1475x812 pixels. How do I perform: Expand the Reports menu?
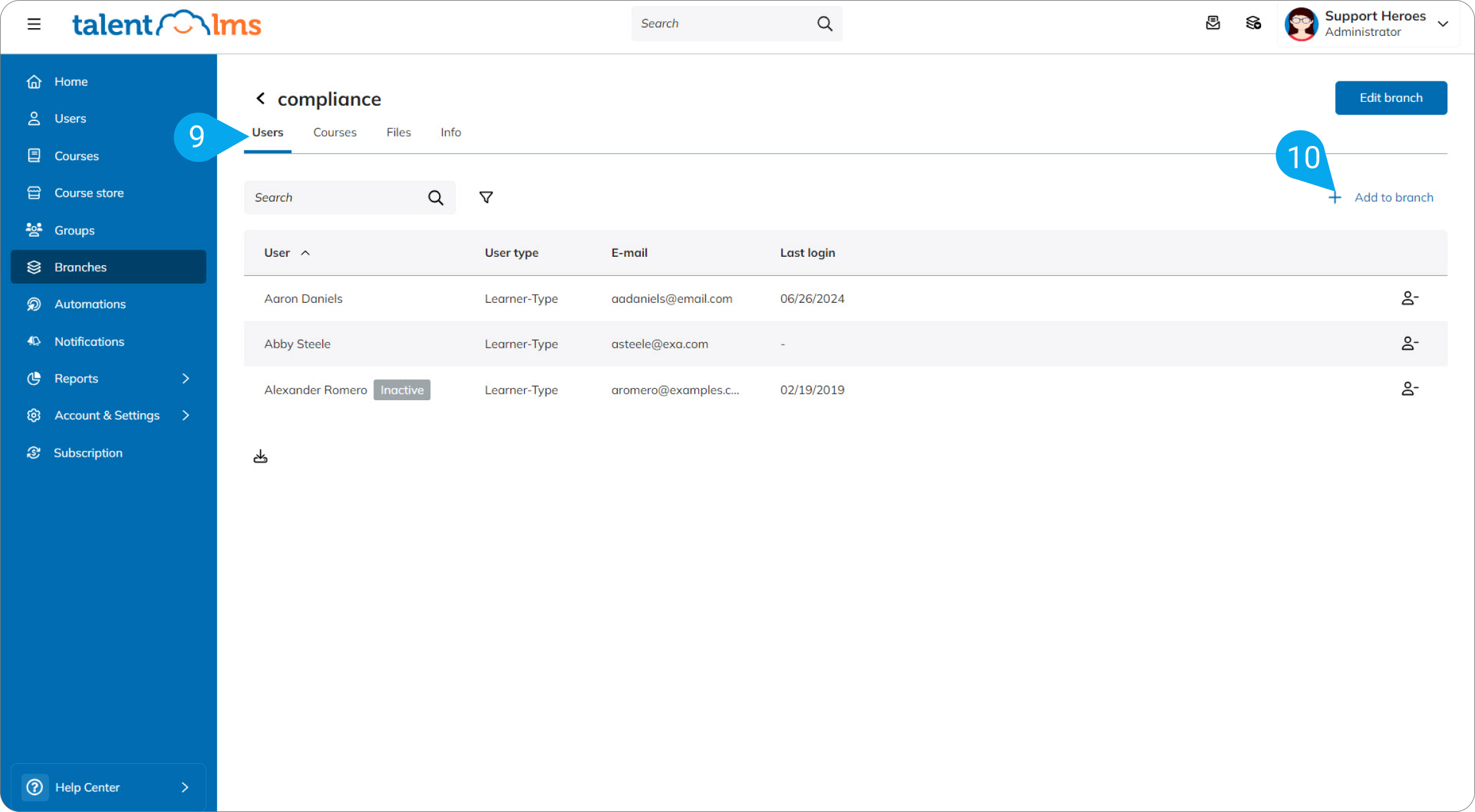tap(76, 378)
